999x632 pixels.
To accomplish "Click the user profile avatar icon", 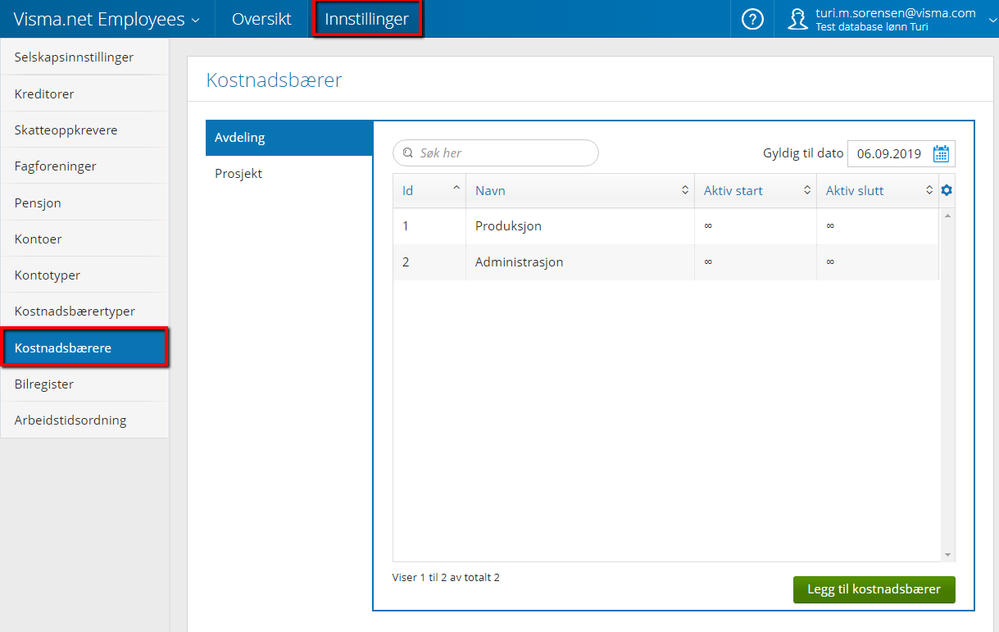I will coord(798,19).
